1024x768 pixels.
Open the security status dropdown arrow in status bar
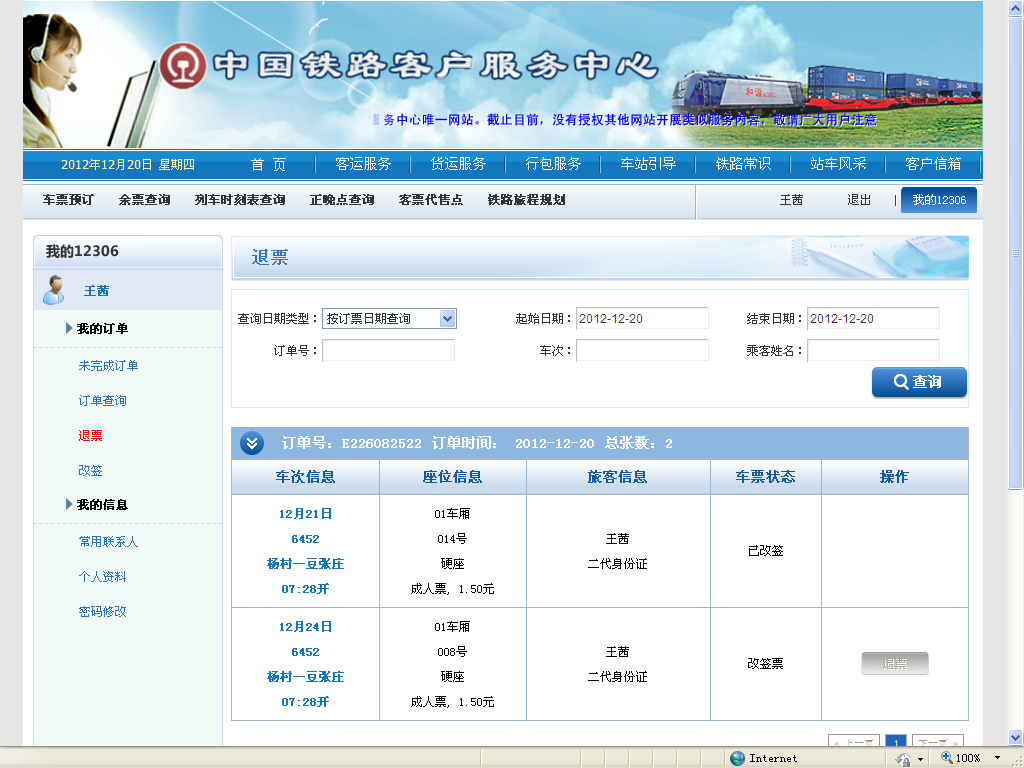(x=920, y=759)
